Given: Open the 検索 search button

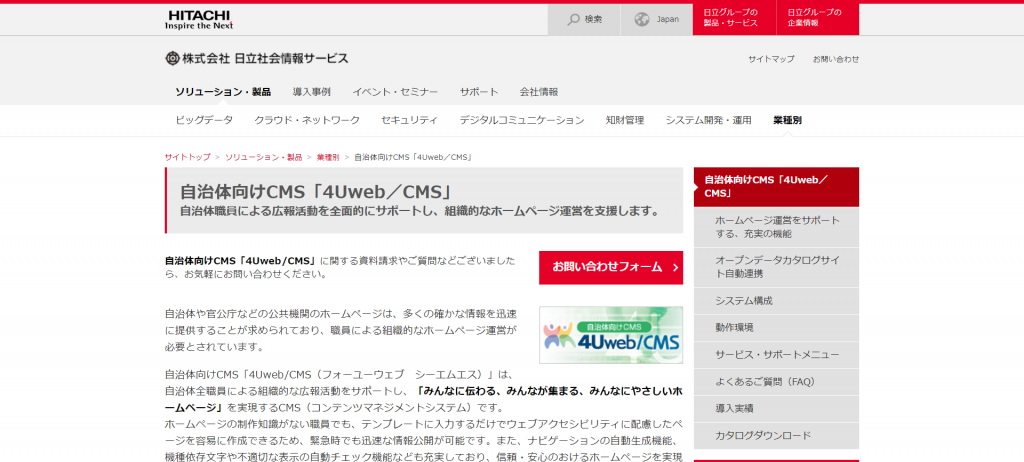Looking at the screenshot, I should point(584,20).
